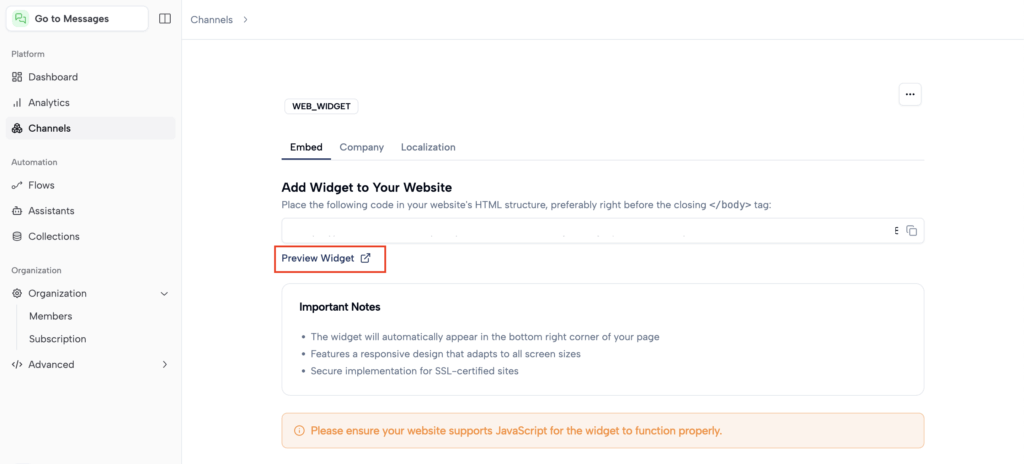
Task: Switch to the Localization tab
Action: pos(428,147)
